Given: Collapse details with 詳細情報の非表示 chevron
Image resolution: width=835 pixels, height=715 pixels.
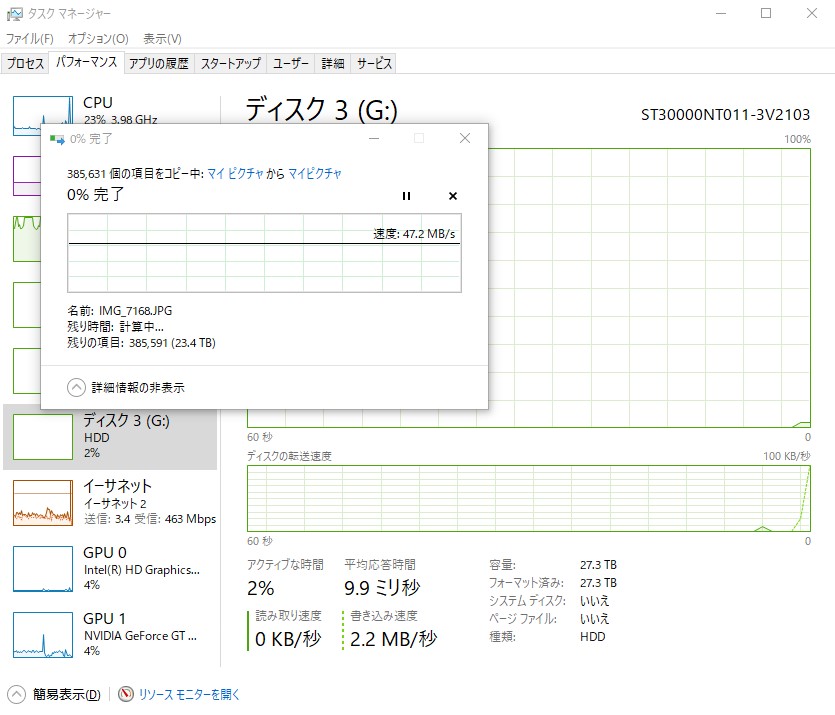Looking at the screenshot, I should coord(76,388).
